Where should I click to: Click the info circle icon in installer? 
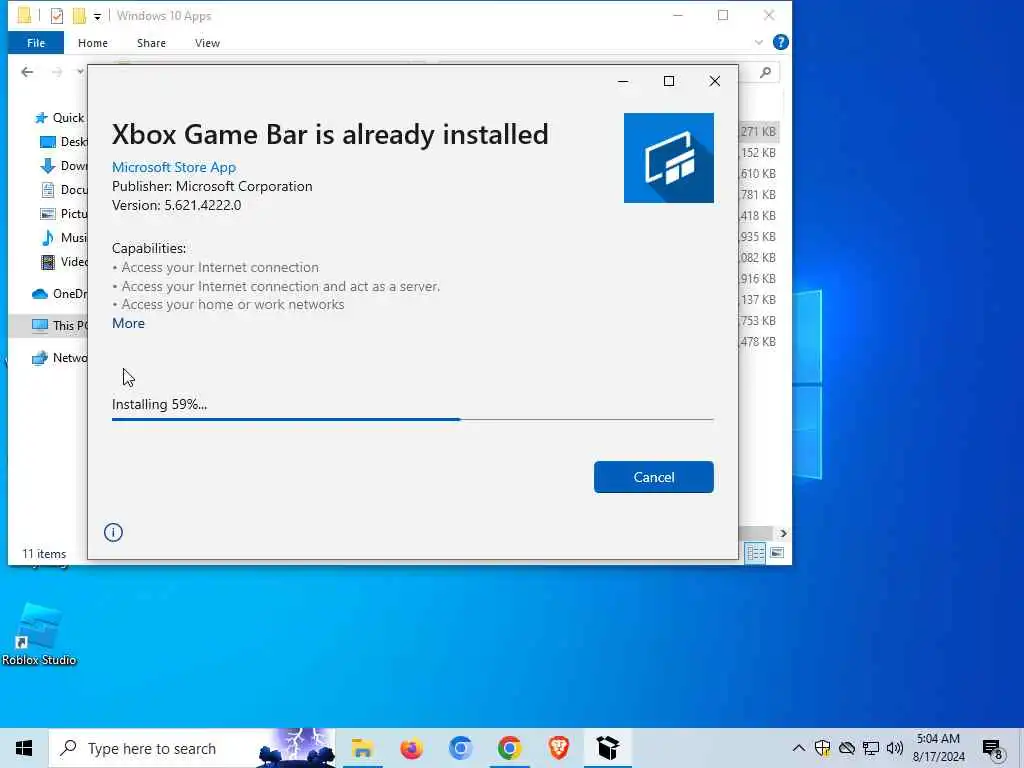(x=113, y=532)
